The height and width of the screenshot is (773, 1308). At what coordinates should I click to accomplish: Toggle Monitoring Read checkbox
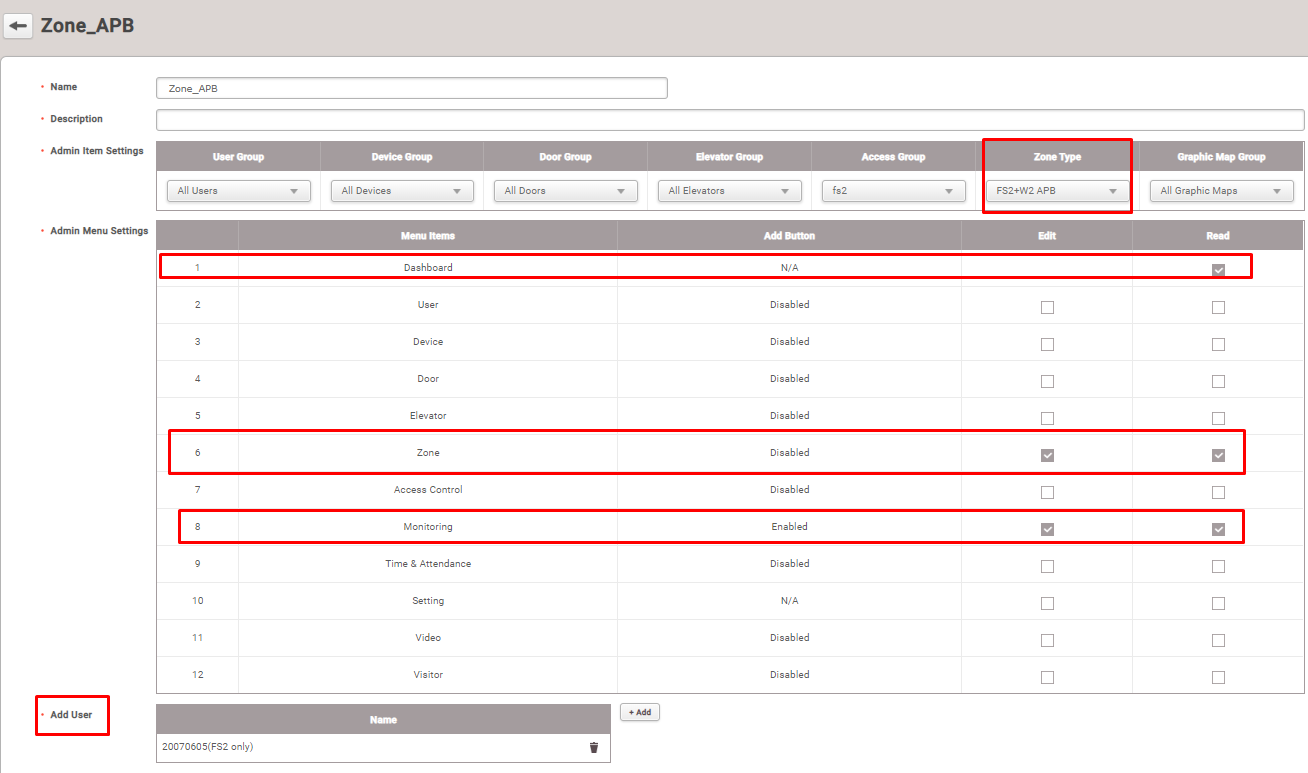[x=1218, y=530]
